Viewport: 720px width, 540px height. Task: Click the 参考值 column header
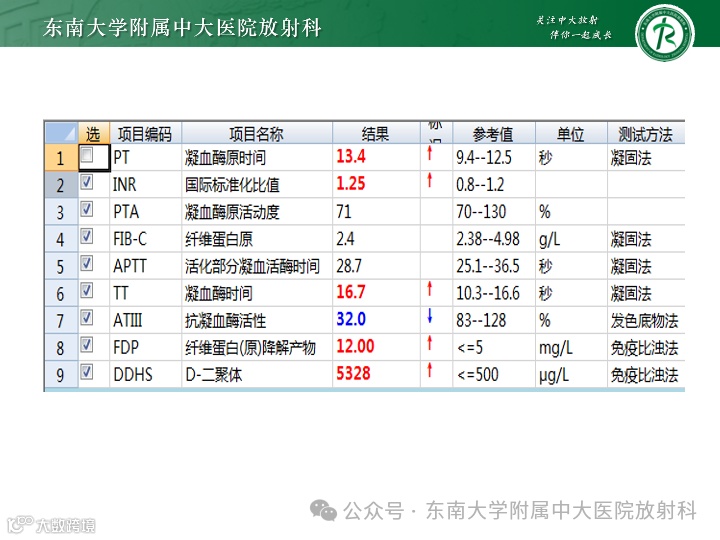coord(494,133)
